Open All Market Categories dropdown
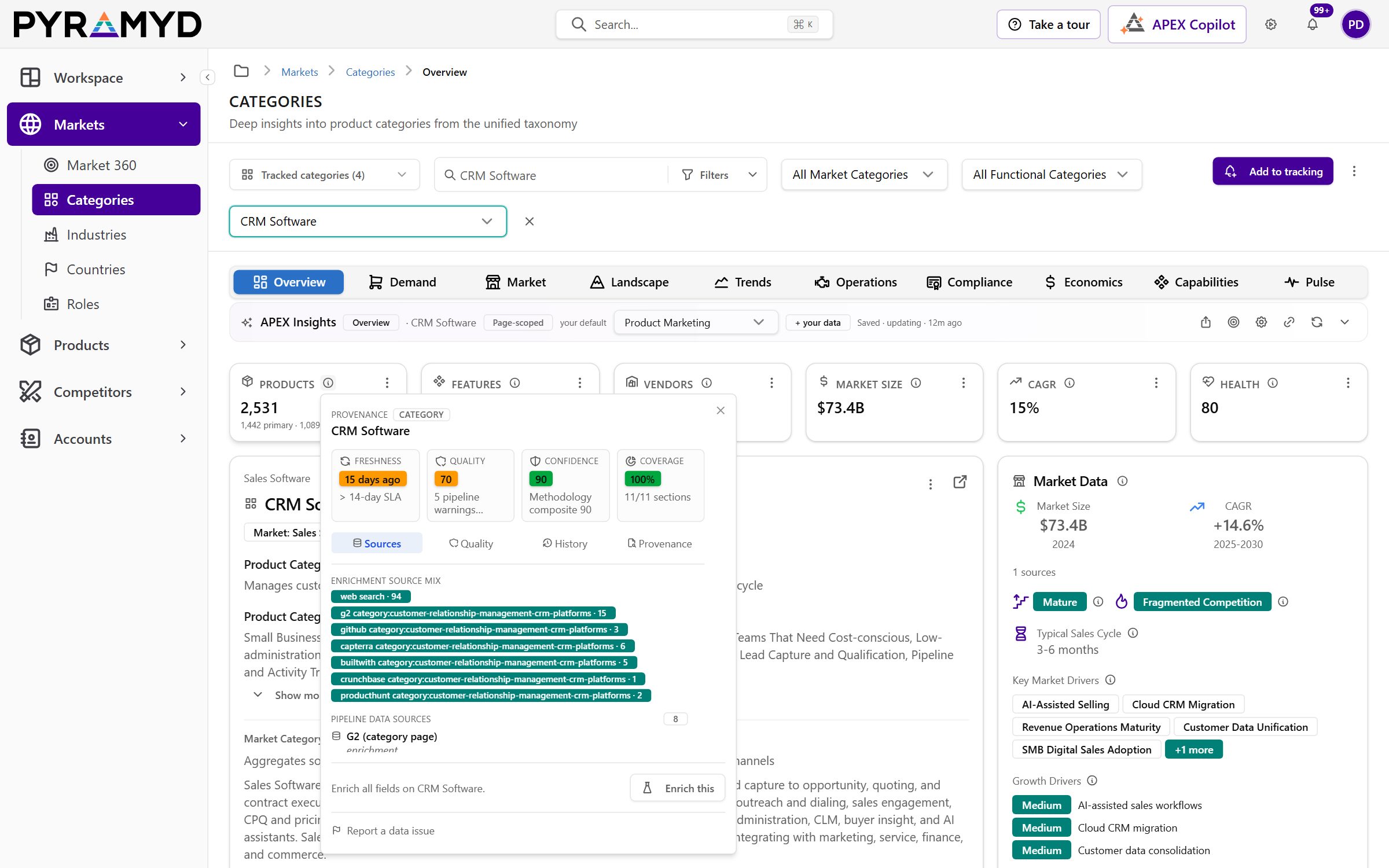The image size is (1389, 868). click(x=864, y=175)
